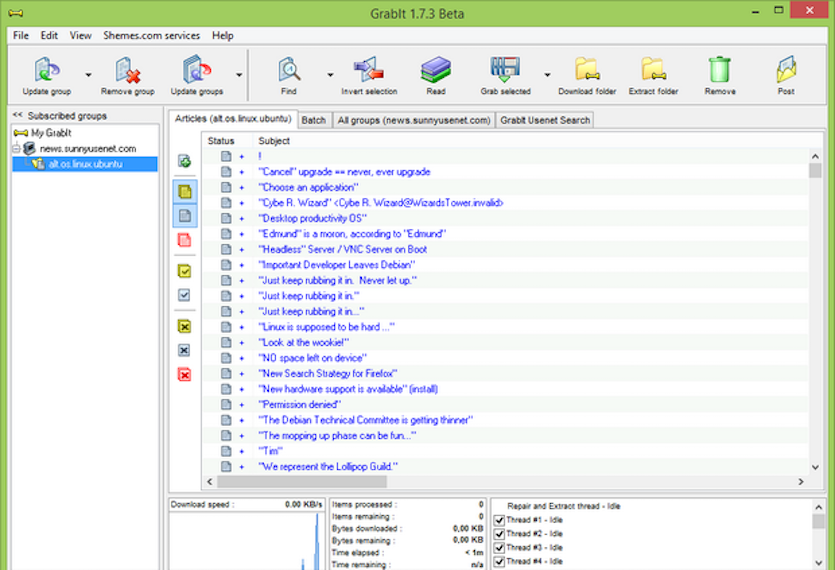Toggle the Thread #2 checkbox
The image size is (835, 570).
tap(499, 534)
